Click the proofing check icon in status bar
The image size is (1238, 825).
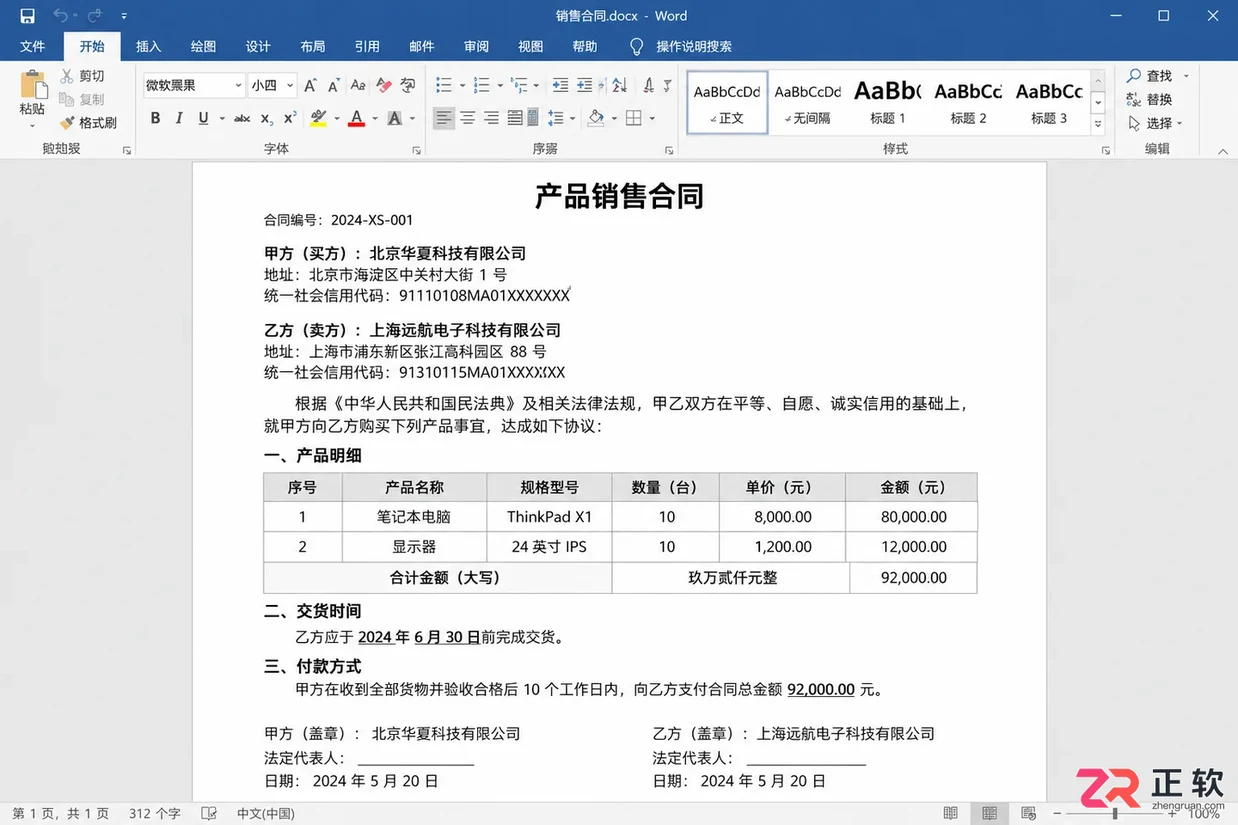[x=209, y=814]
